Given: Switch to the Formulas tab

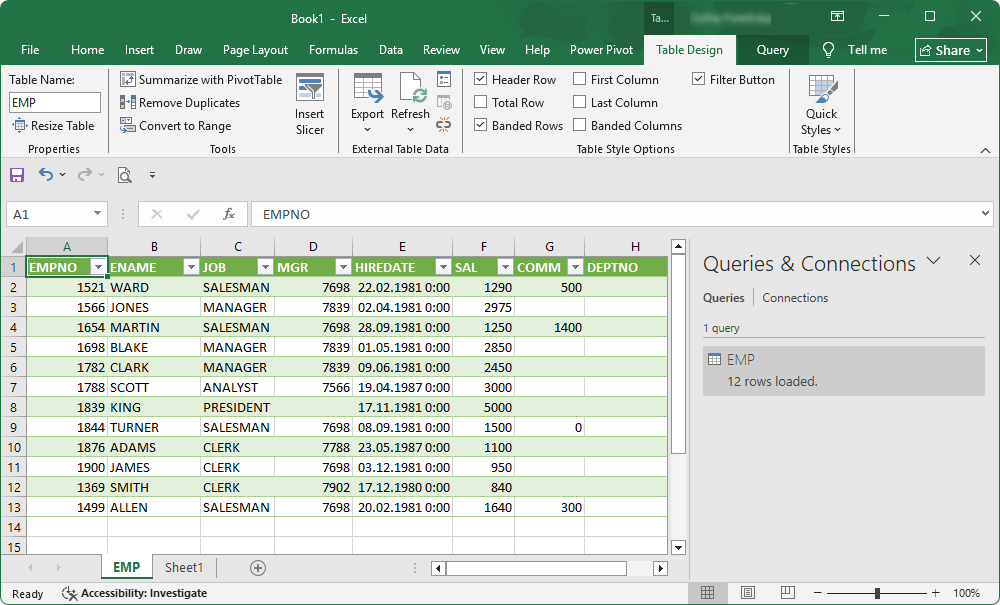Looking at the screenshot, I should point(334,50).
